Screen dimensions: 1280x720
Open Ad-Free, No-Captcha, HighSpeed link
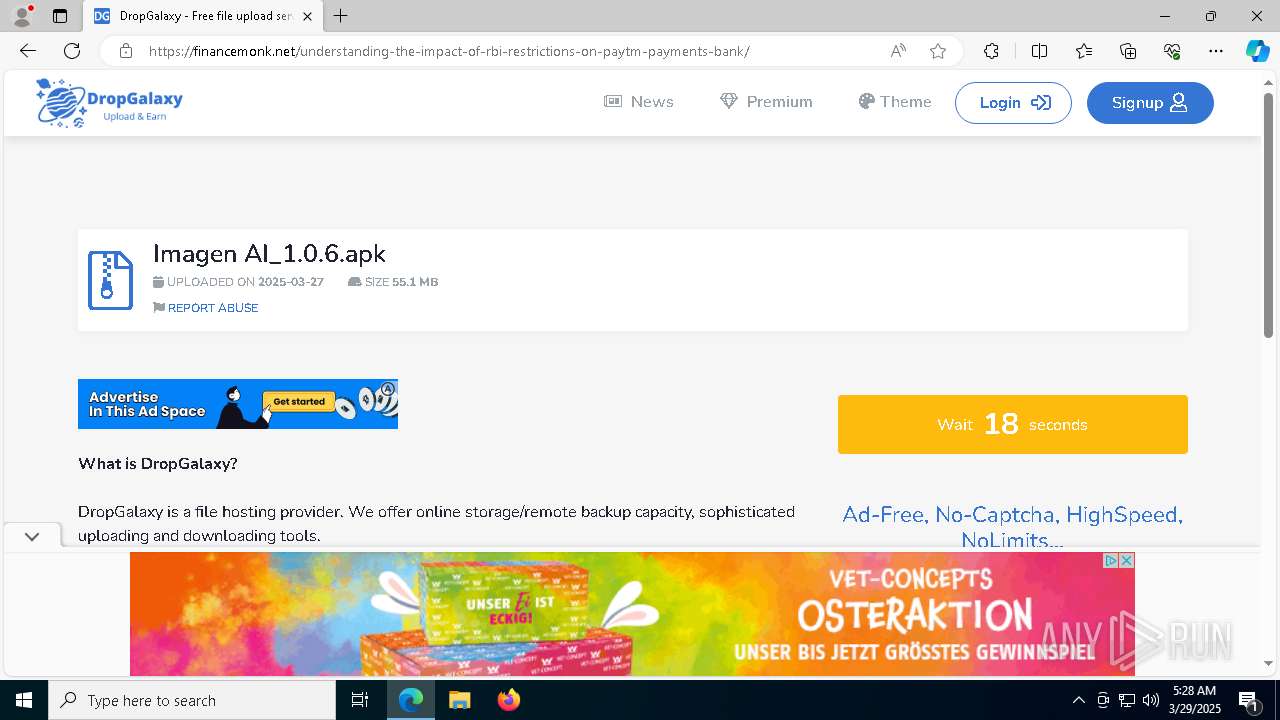click(x=1012, y=527)
